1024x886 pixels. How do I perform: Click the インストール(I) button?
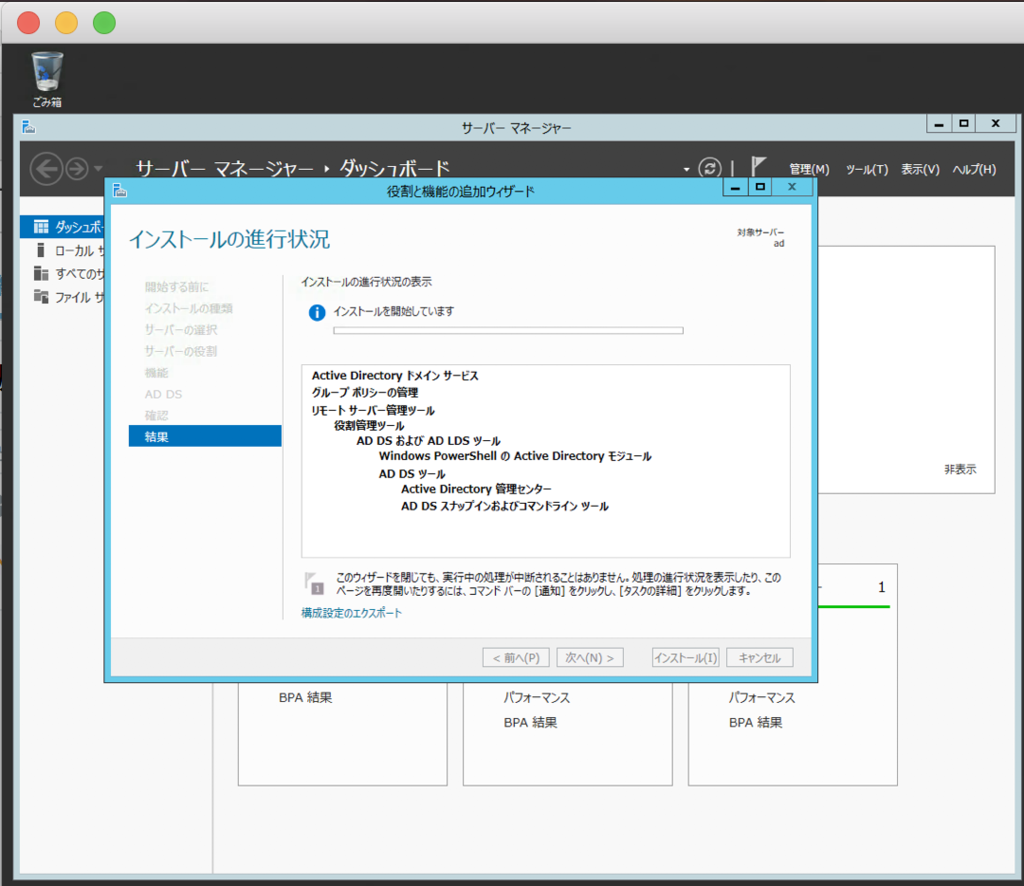[x=686, y=657]
